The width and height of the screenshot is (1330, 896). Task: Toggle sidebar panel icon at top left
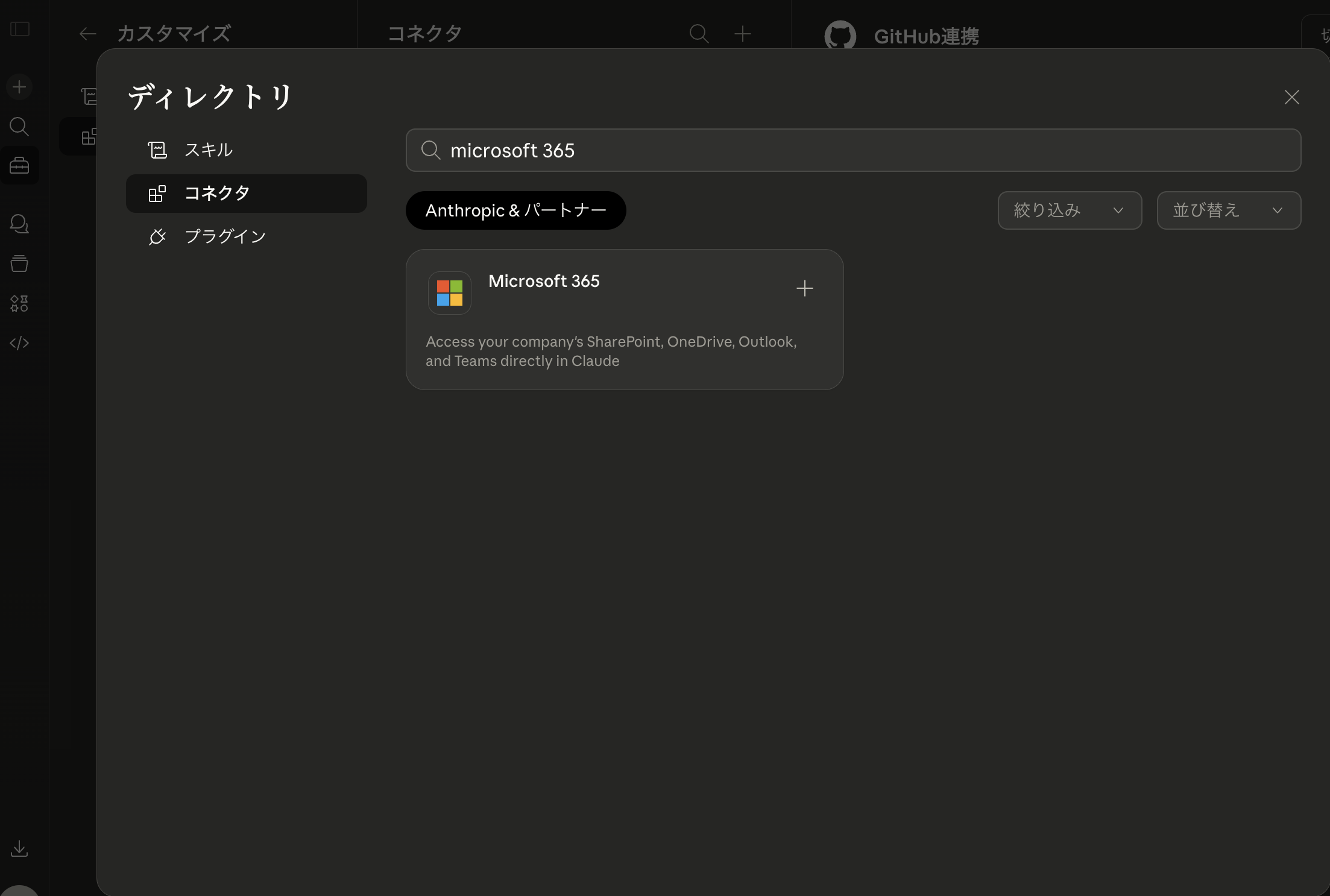[20, 29]
